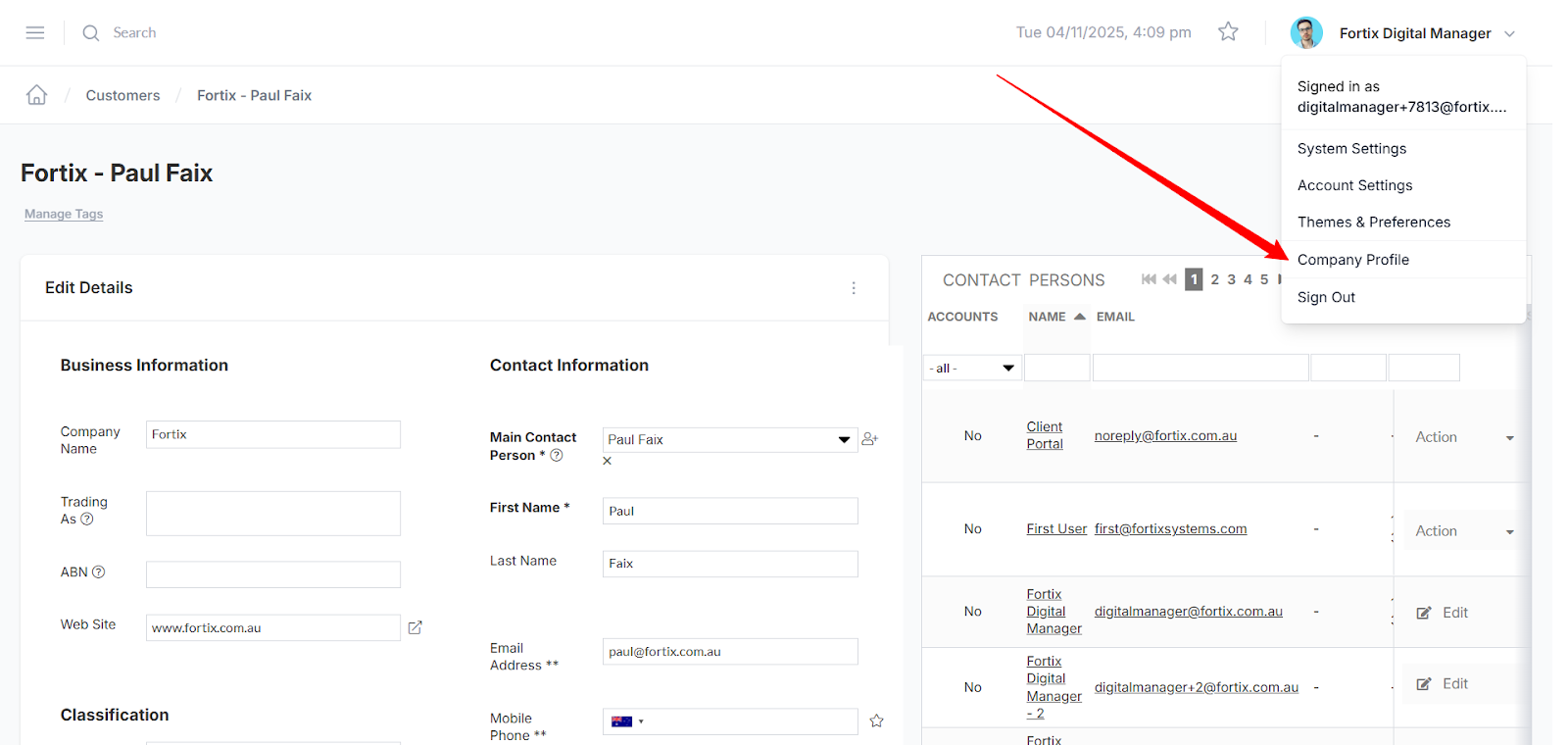Go to page 4 of contact persons
This screenshot has width=1568, height=745.
point(1248,279)
